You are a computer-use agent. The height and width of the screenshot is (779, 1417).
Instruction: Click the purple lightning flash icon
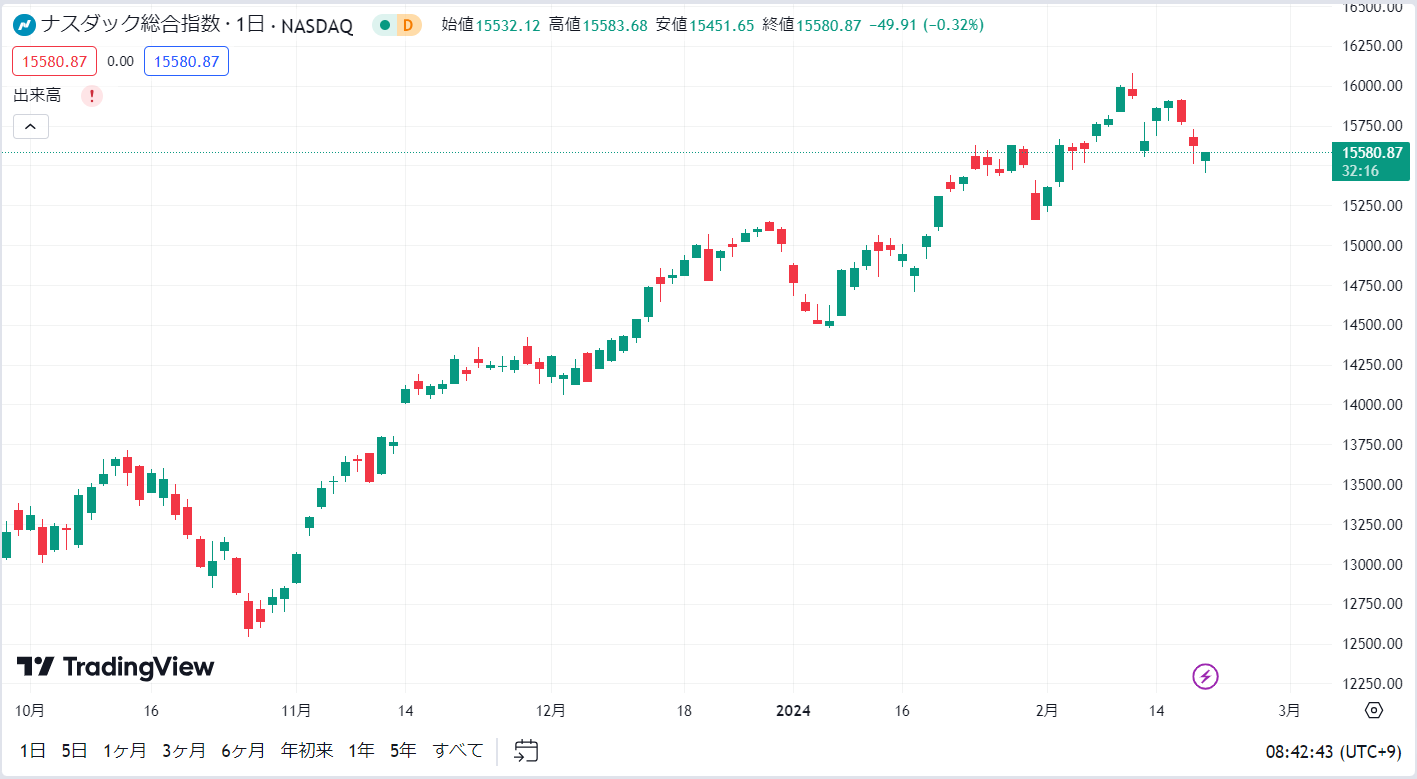click(1206, 677)
